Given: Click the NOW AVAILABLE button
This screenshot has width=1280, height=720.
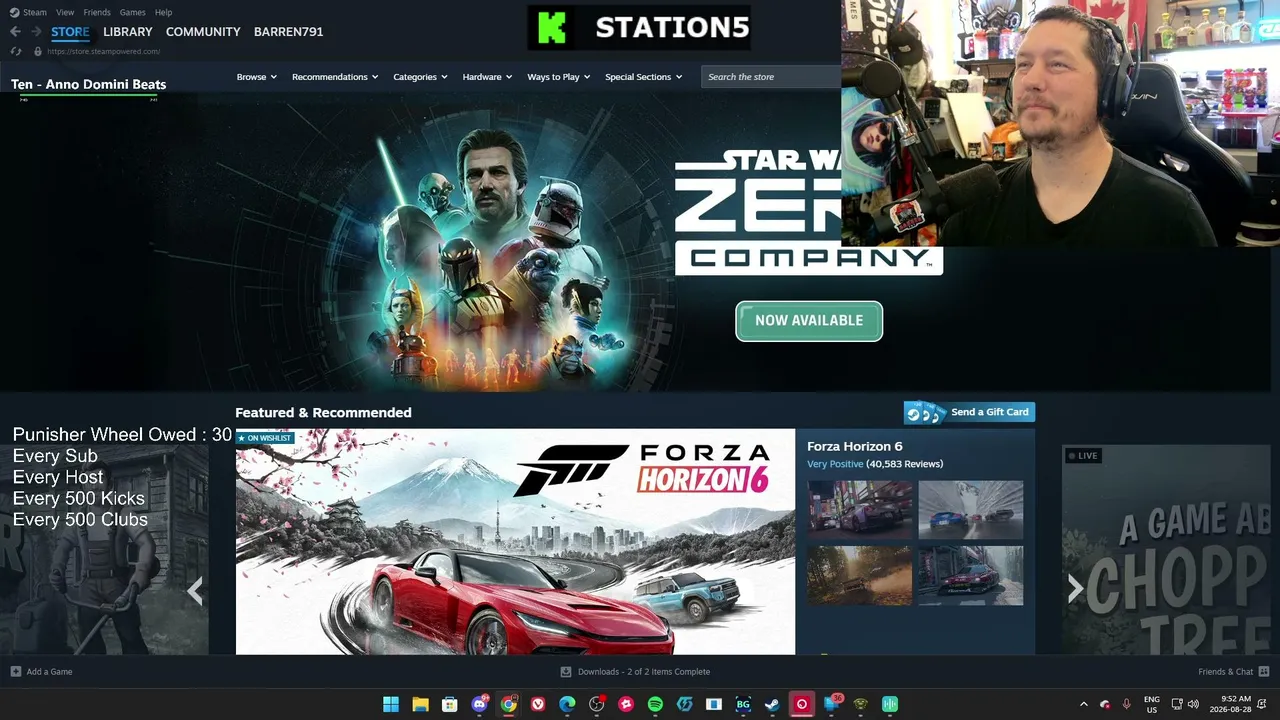Looking at the screenshot, I should click(x=809, y=321).
